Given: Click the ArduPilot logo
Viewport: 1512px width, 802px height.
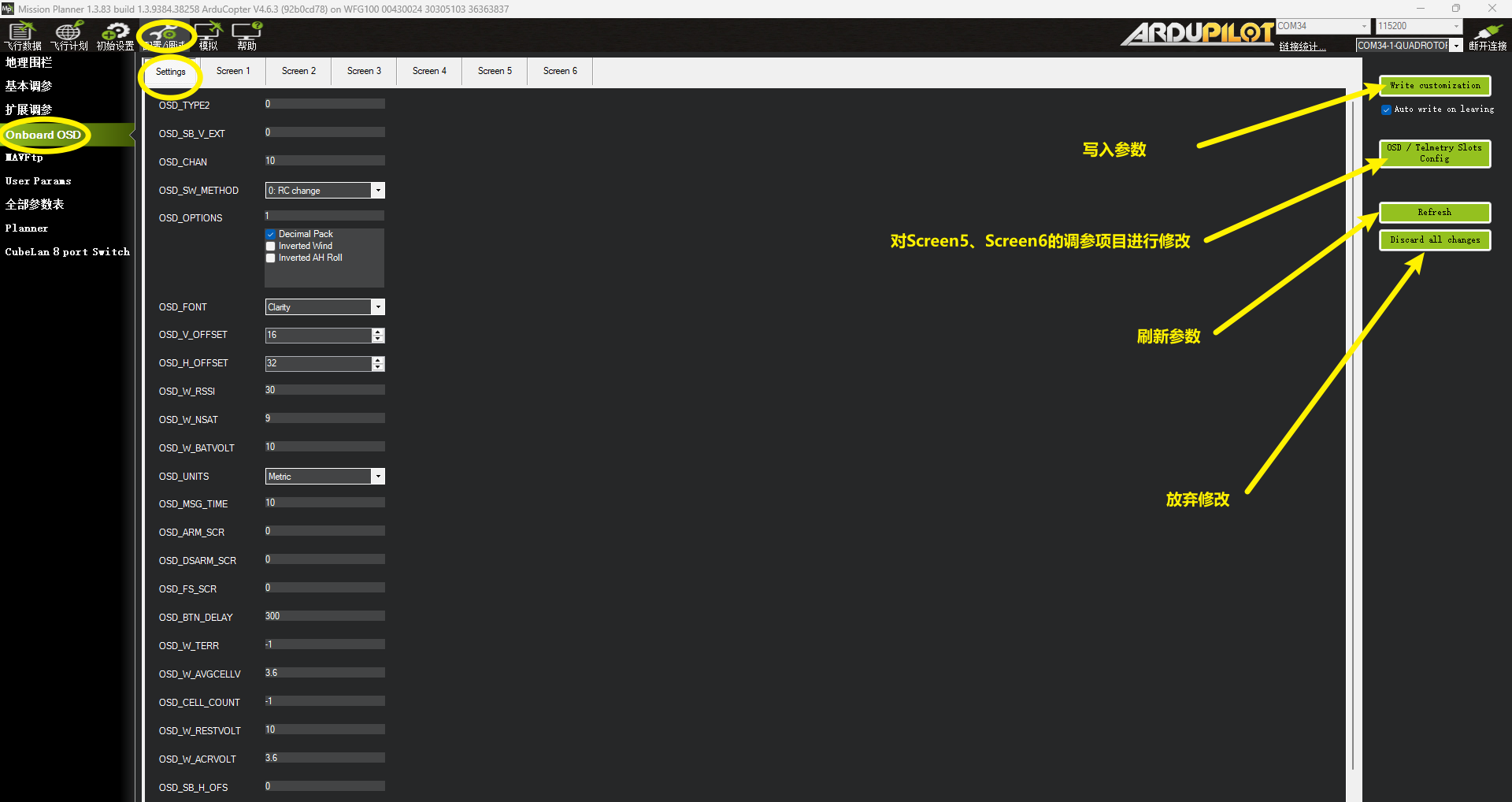Looking at the screenshot, I should pyautogui.click(x=1197, y=33).
